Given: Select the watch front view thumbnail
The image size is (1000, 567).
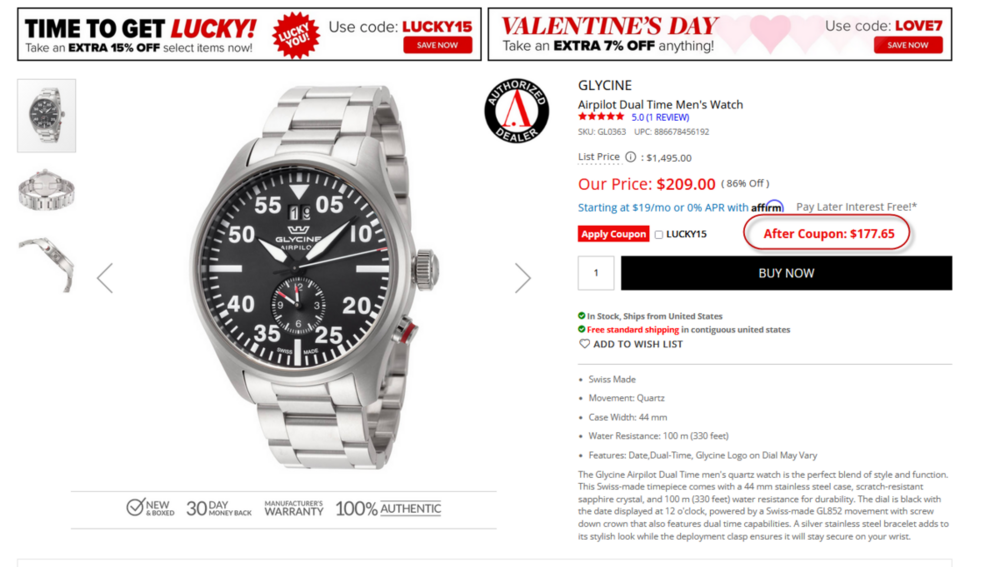Looking at the screenshot, I should (x=47, y=115).
